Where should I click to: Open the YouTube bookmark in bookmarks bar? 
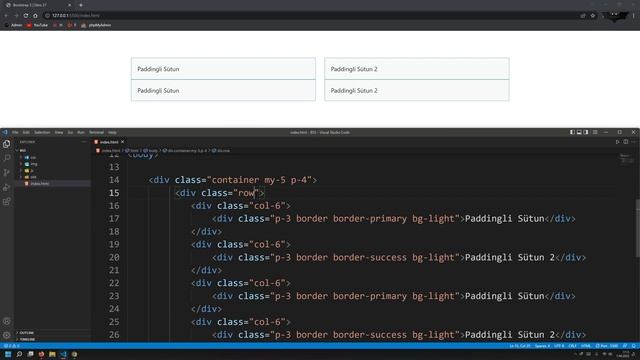tap(38, 25)
